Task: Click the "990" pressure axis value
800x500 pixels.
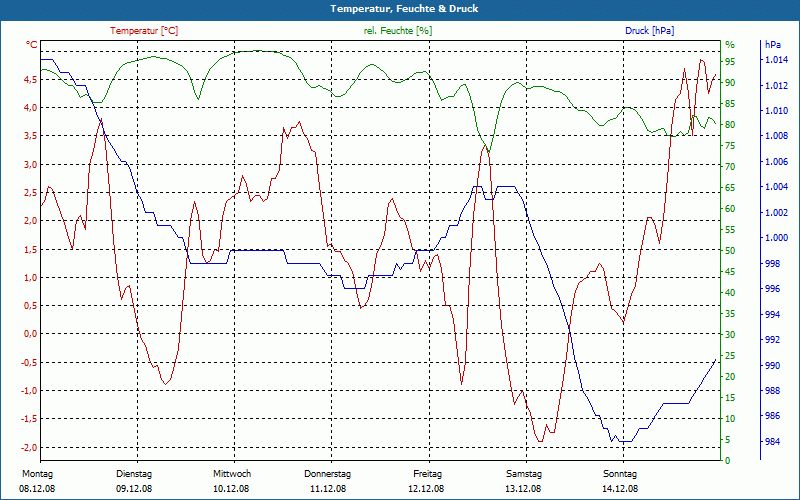Action: pos(773,366)
